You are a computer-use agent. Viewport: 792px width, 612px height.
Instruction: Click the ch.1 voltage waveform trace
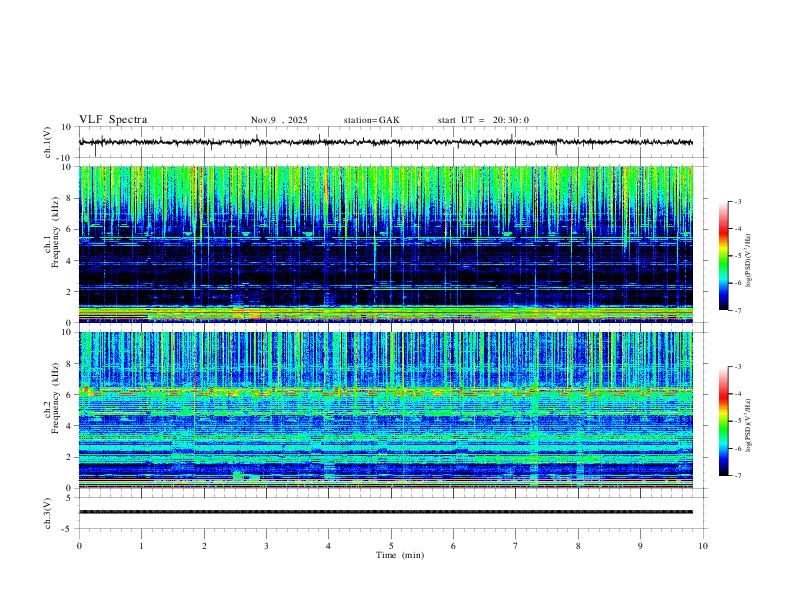click(386, 142)
